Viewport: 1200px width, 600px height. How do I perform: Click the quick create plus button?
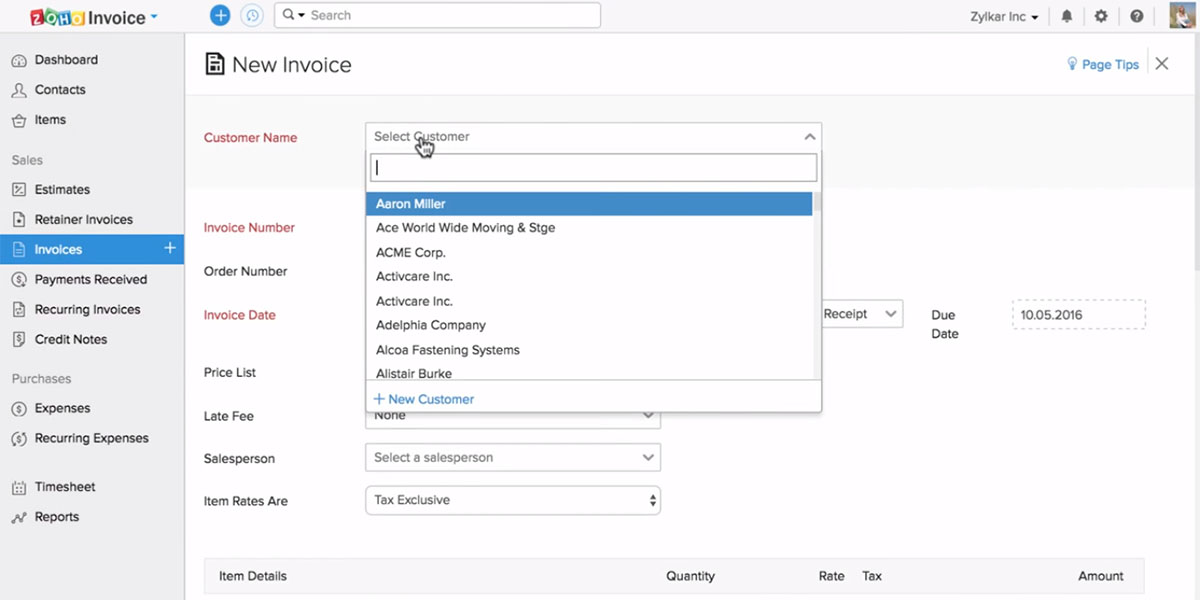tap(220, 15)
